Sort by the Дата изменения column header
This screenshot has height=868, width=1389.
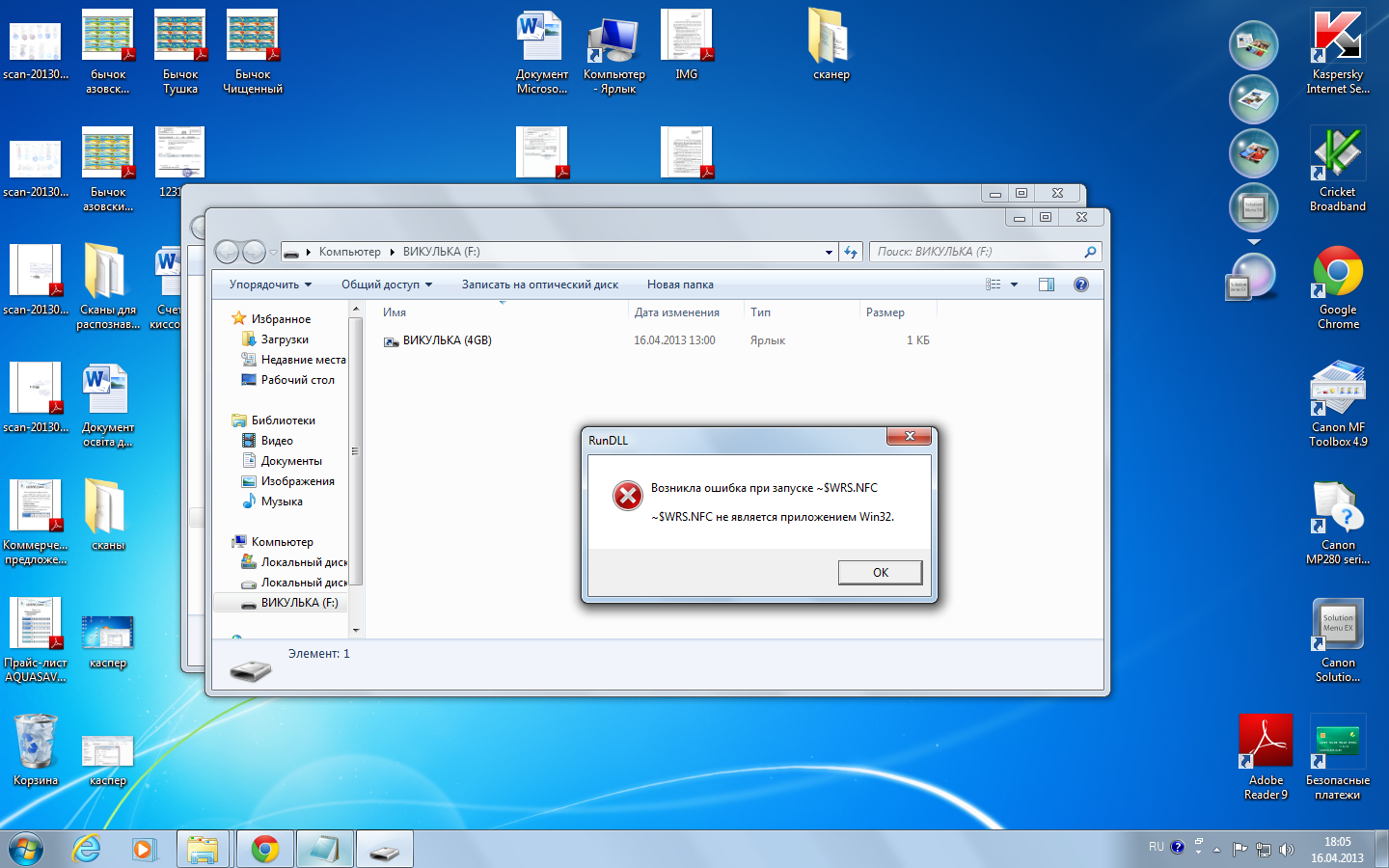coord(686,312)
